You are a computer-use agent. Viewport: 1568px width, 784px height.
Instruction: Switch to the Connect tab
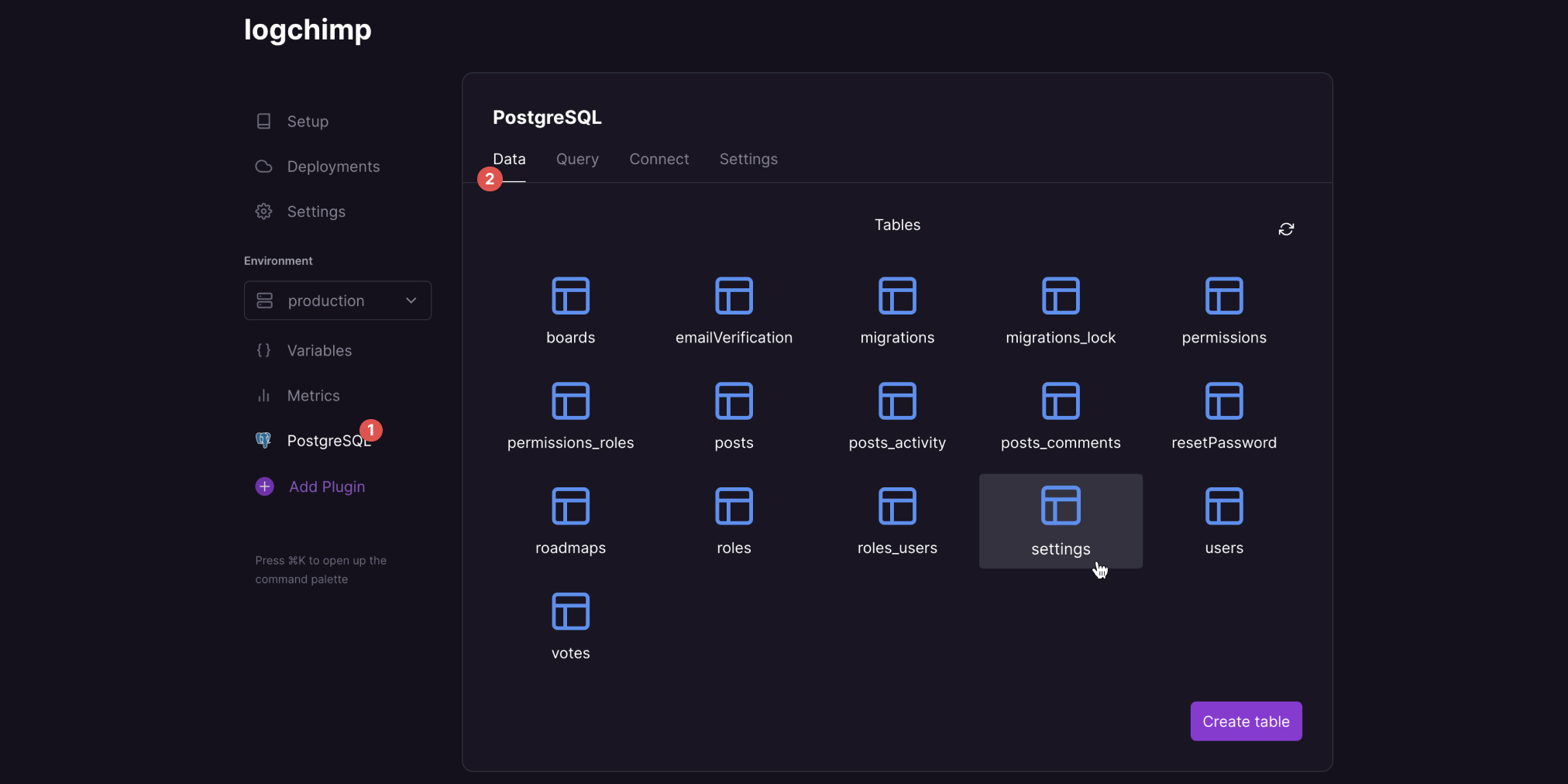659,159
